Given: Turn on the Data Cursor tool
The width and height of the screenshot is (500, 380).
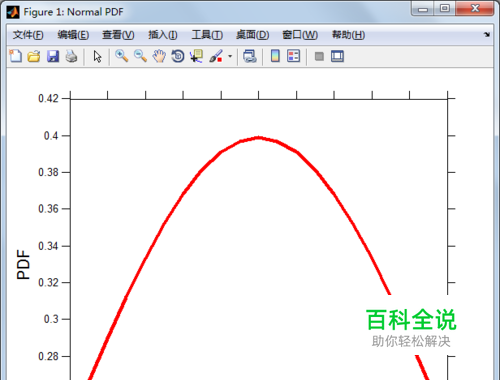Looking at the screenshot, I should pos(196,56).
